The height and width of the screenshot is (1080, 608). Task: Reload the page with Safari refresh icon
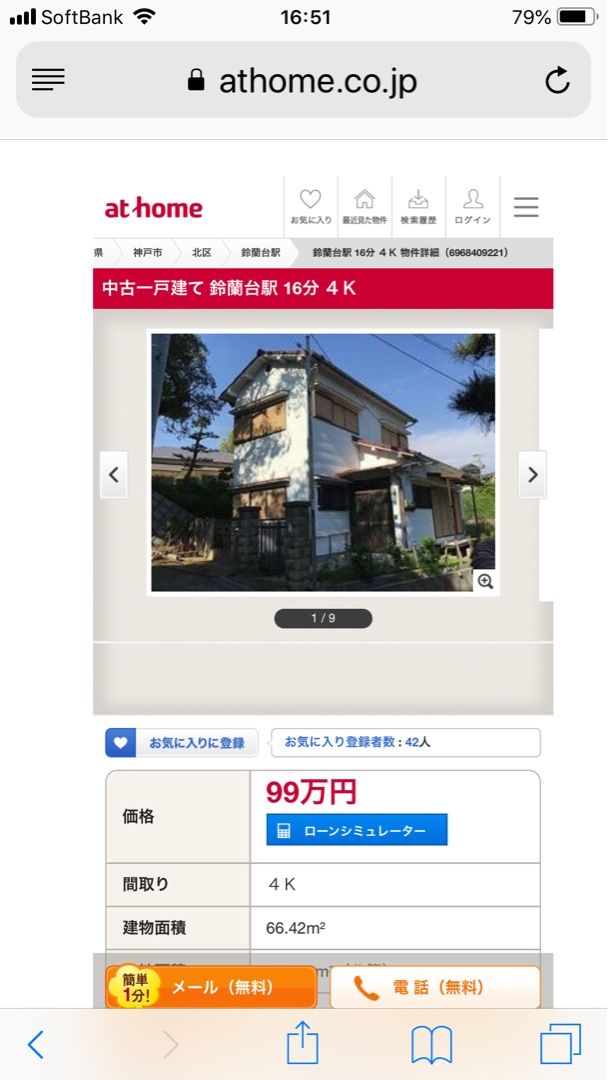coord(557,81)
